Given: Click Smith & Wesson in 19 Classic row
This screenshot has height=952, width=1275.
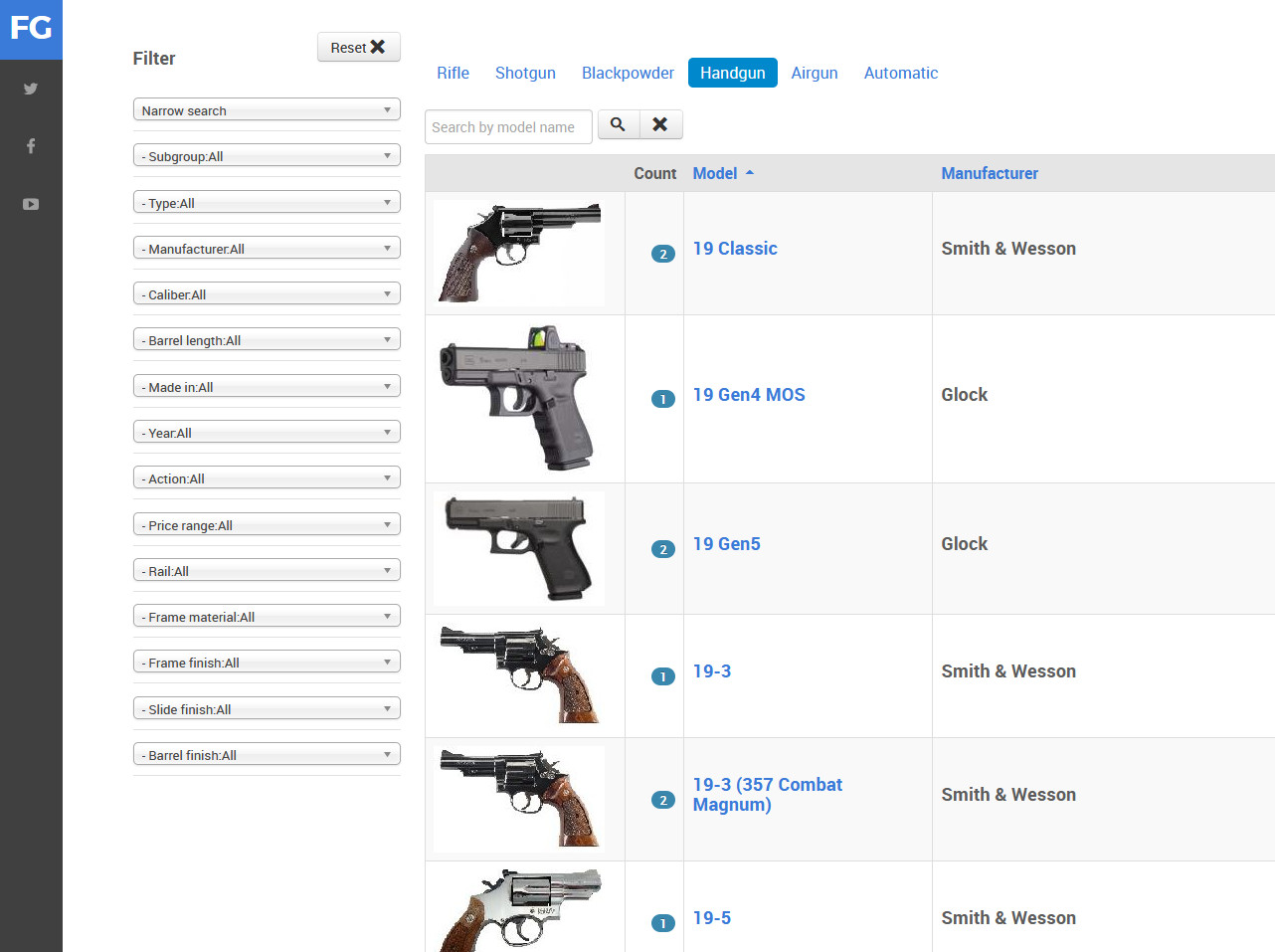Looking at the screenshot, I should pos(1008,249).
